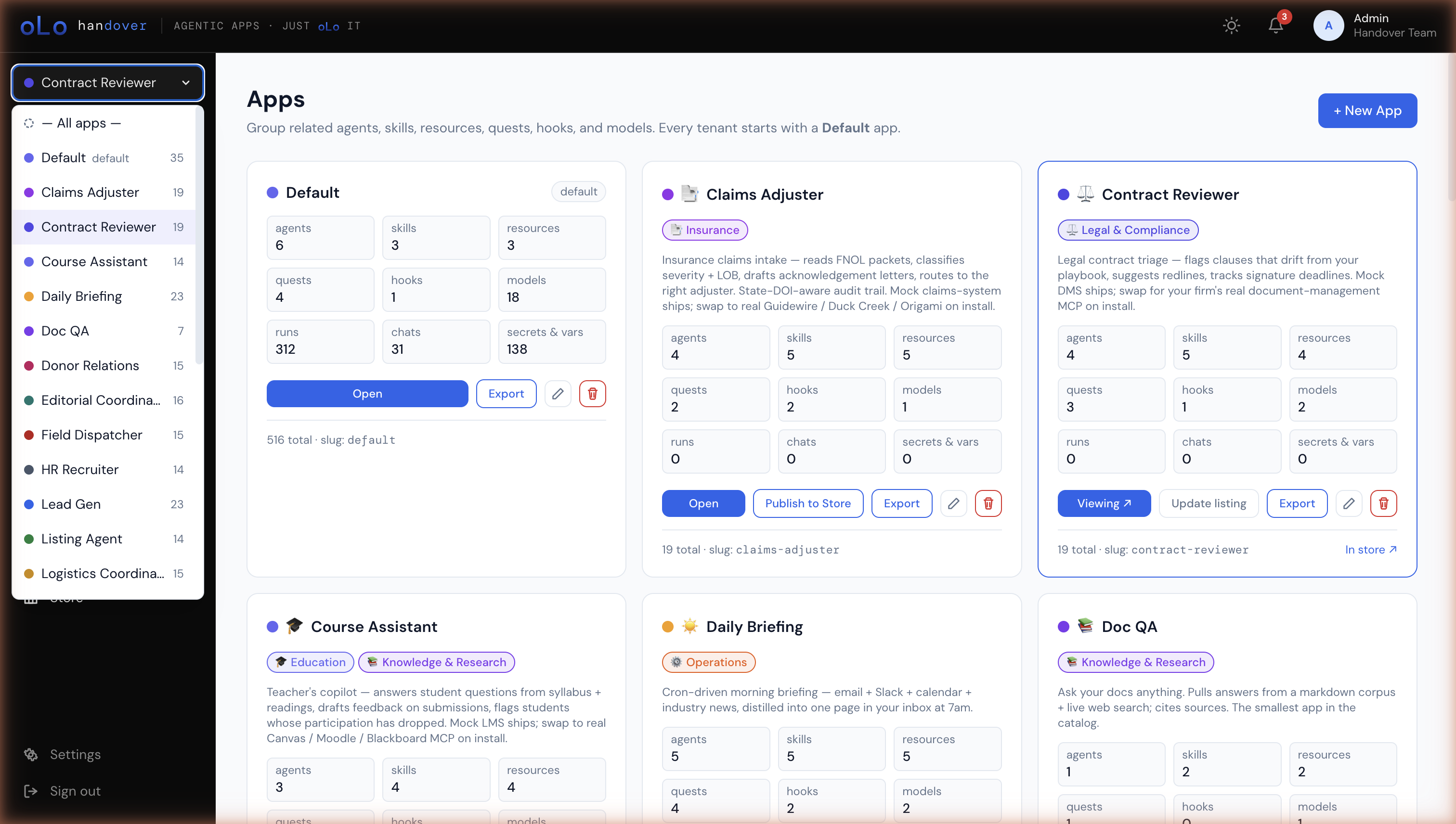Click the graduation cap icon on Course Assistant
This screenshot has height=824, width=1456.
tap(294, 626)
